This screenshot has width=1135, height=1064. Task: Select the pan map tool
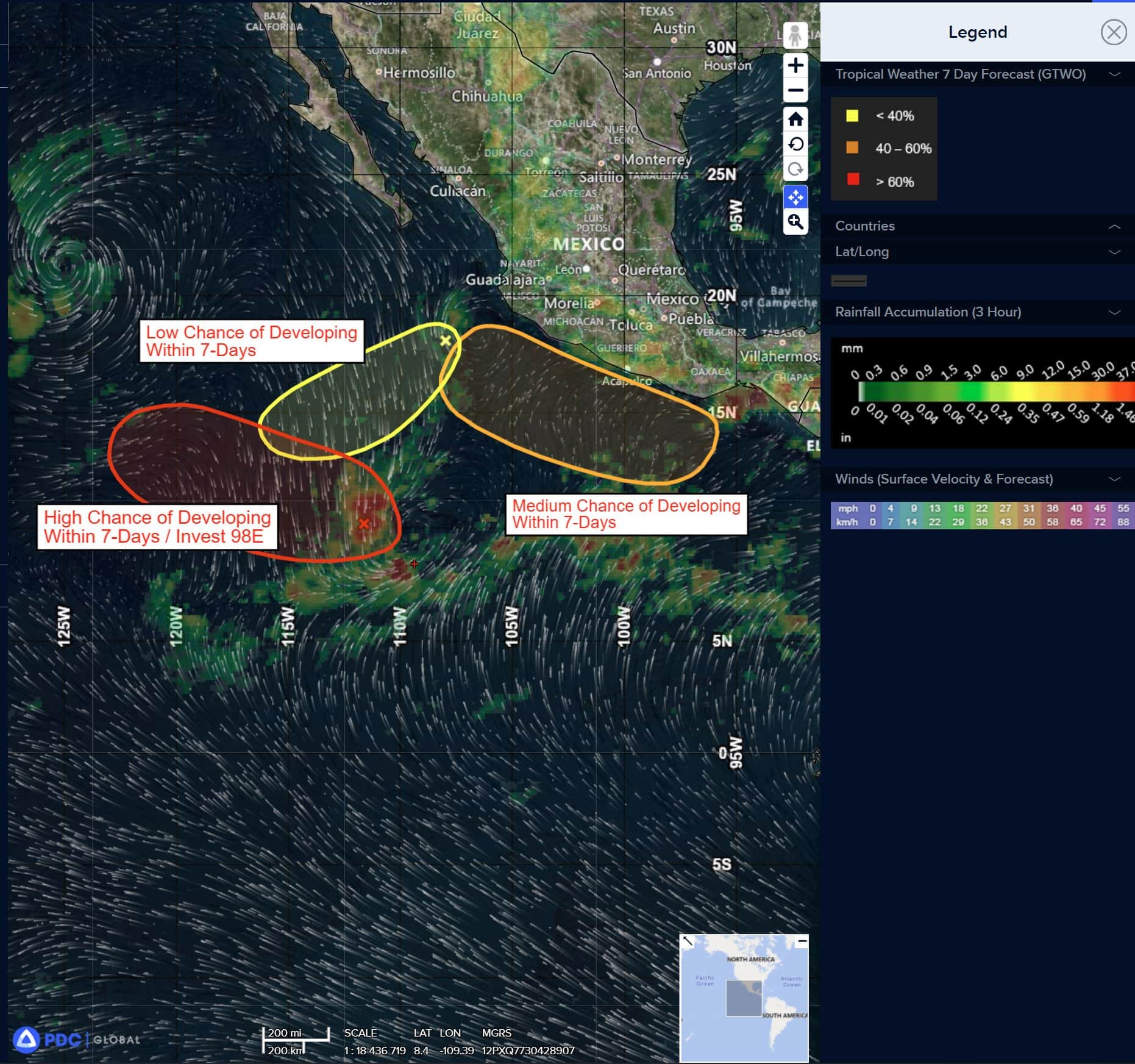tap(795, 197)
